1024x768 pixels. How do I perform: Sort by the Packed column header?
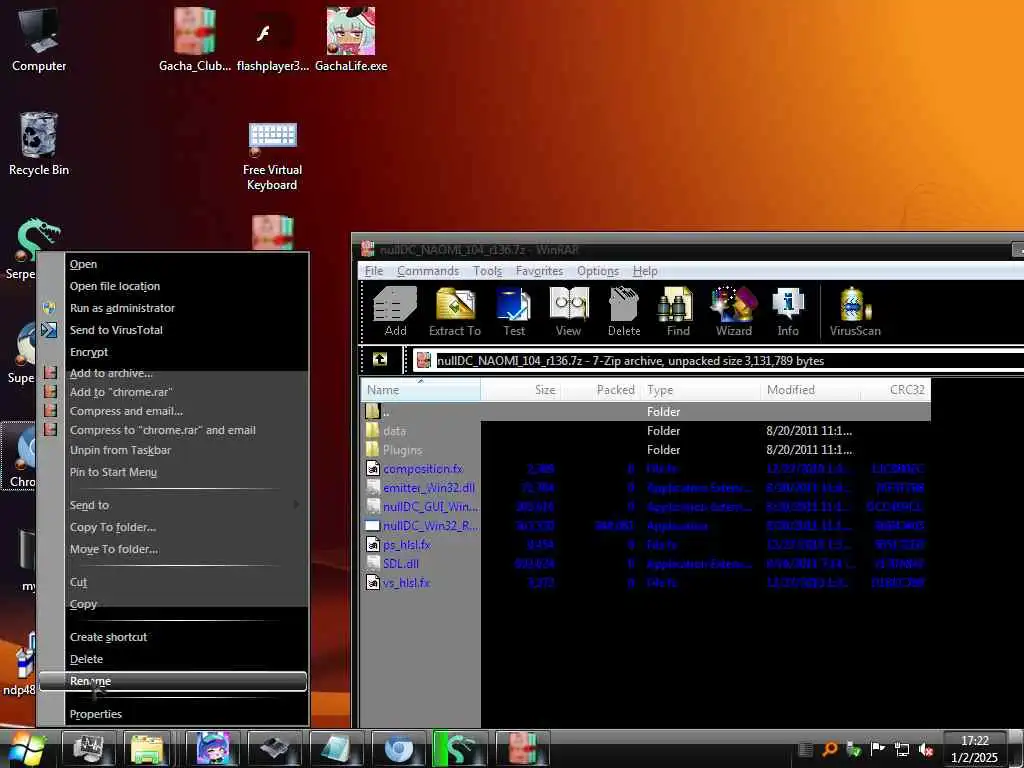(601, 390)
